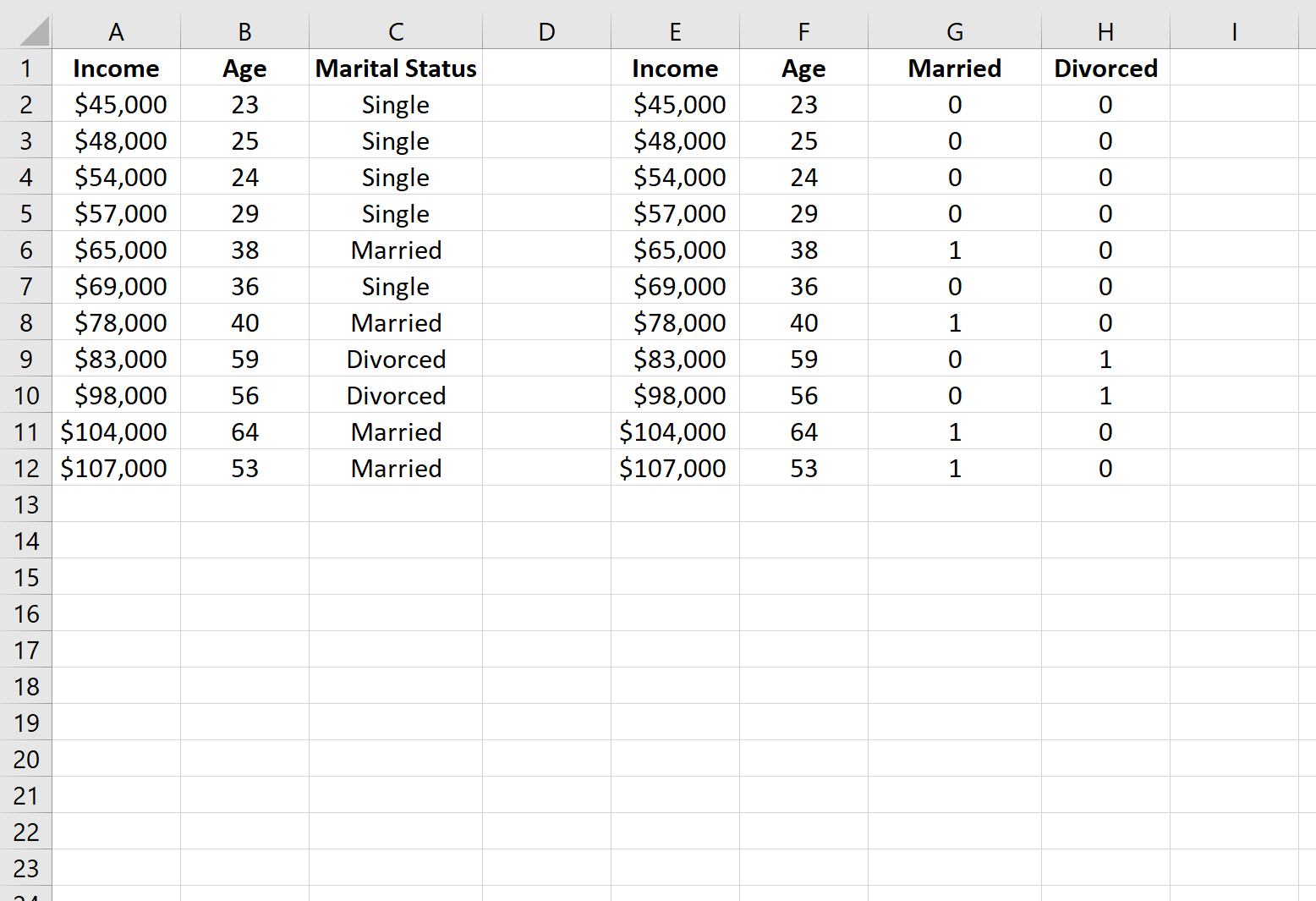Select the Single cell in row 2
This screenshot has height=901, width=1316.
click(x=395, y=104)
